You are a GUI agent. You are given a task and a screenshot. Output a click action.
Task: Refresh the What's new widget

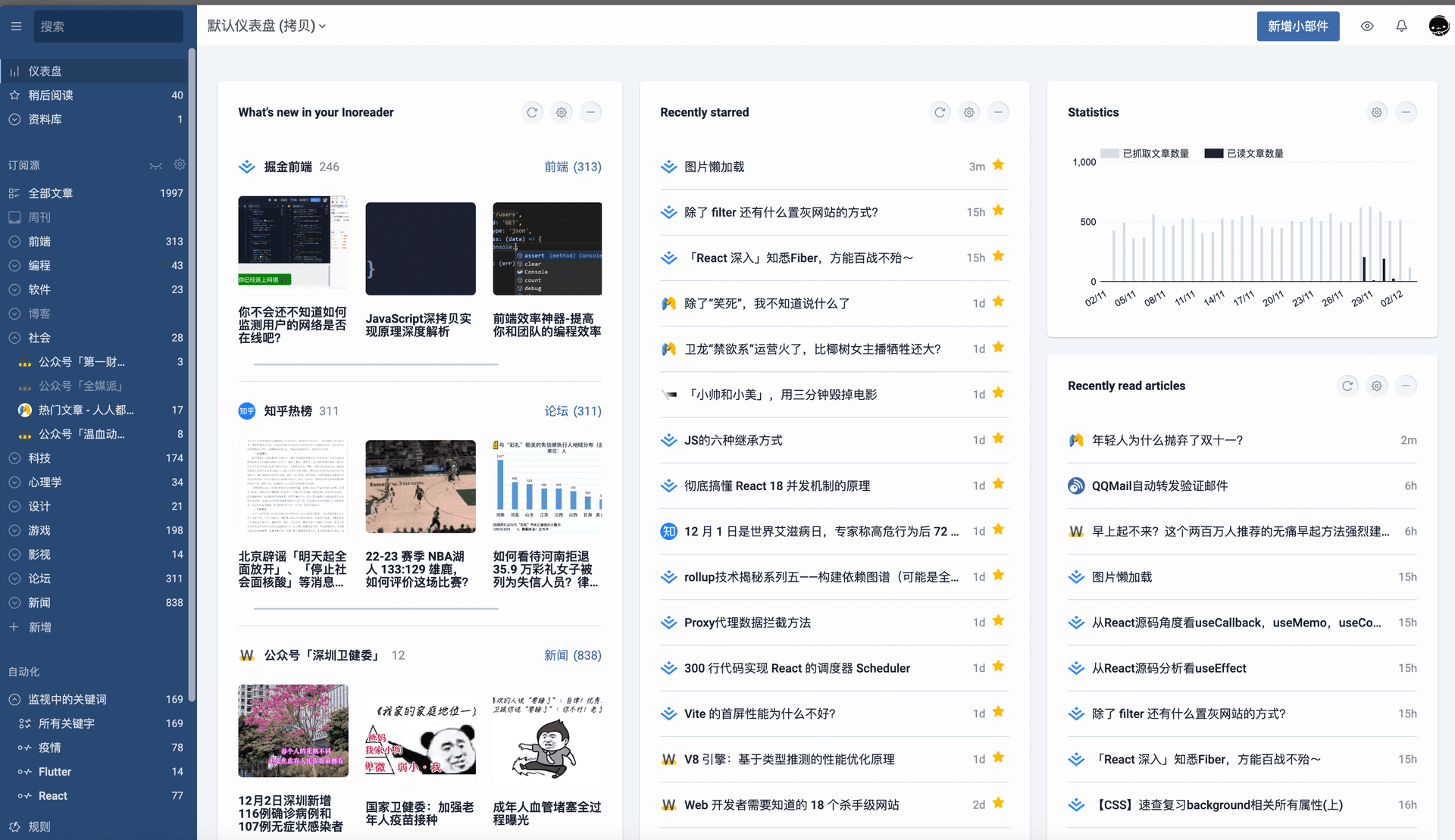point(533,113)
